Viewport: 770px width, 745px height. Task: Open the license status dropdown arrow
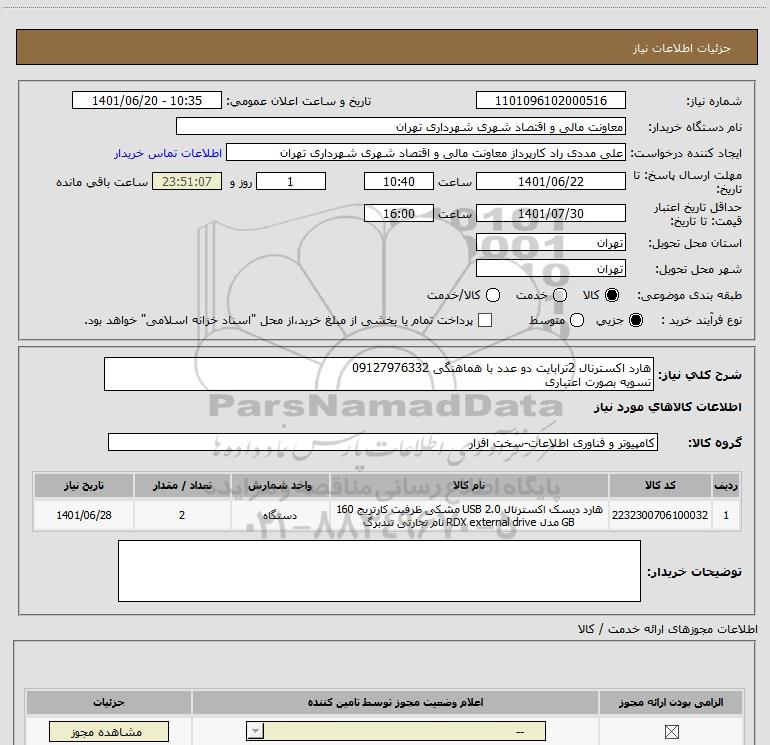tap(255, 731)
